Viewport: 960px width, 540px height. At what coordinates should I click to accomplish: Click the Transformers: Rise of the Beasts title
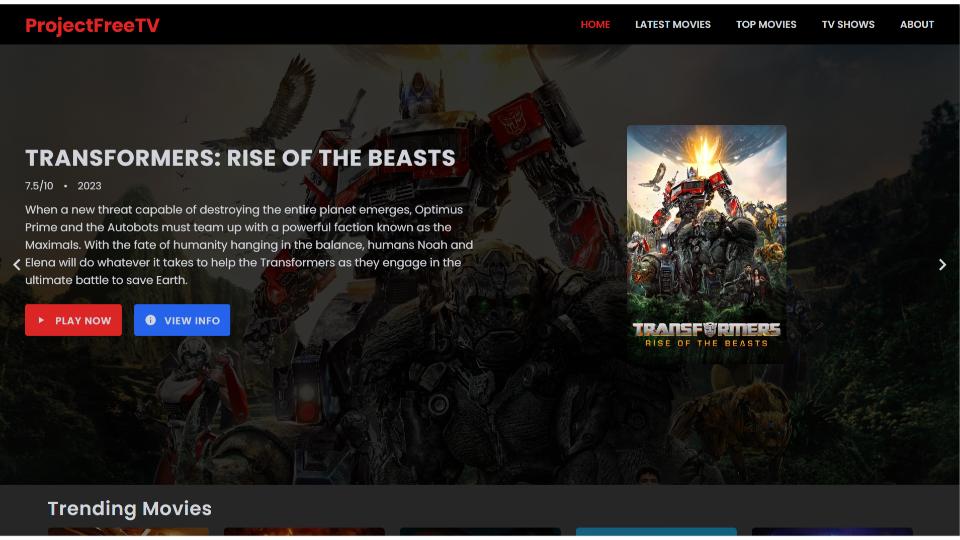[x=240, y=158]
